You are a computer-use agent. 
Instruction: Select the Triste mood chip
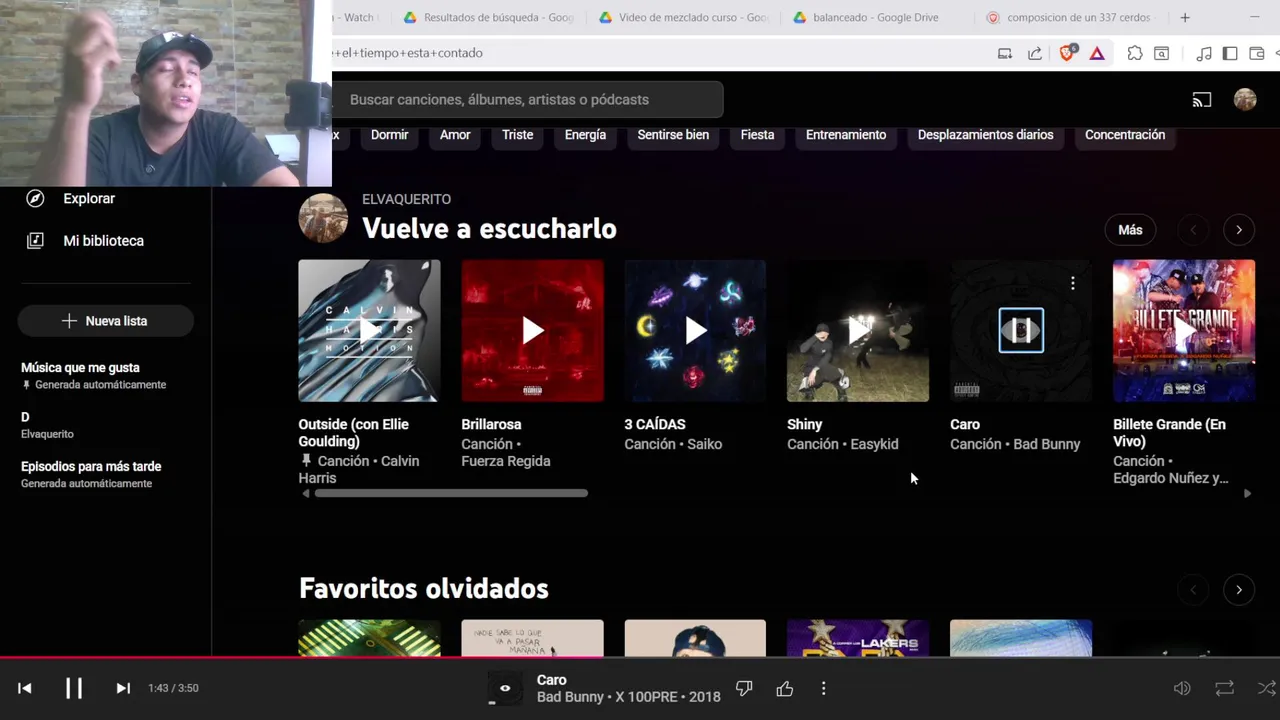pyautogui.click(x=517, y=135)
